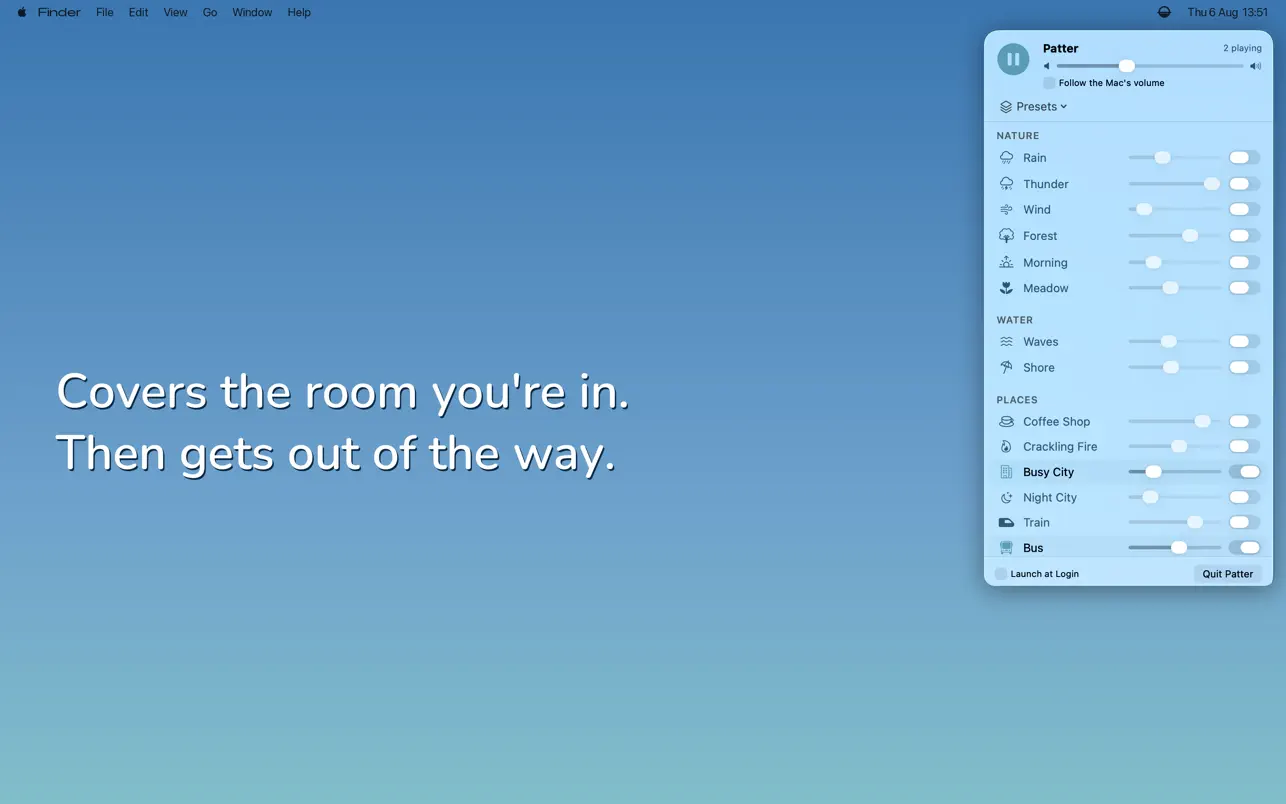Click the Presets stacked layers icon
Image resolution: width=1286 pixels, height=804 pixels.
tap(1006, 107)
